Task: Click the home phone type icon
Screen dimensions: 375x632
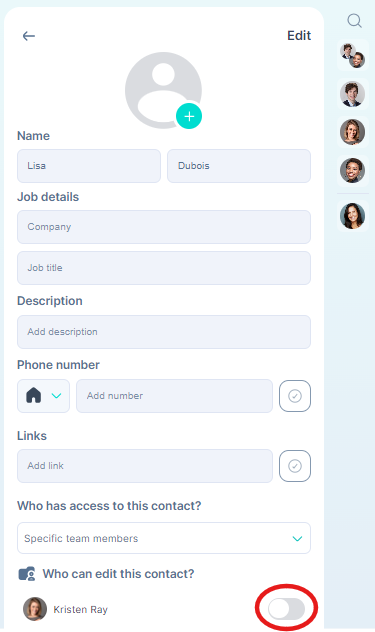Action: [34, 395]
